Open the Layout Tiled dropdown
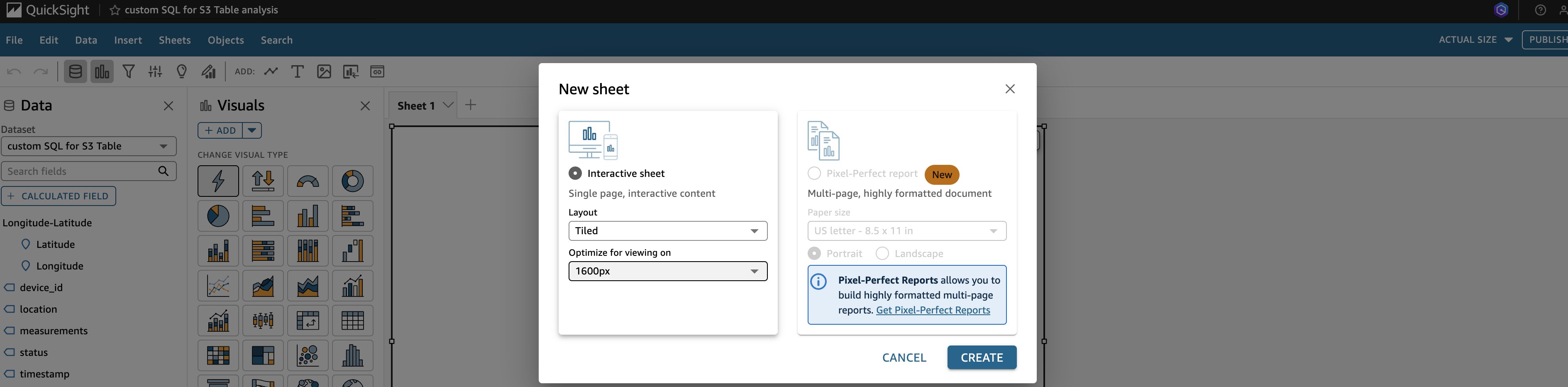This screenshot has width=1568, height=387. point(667,231)
